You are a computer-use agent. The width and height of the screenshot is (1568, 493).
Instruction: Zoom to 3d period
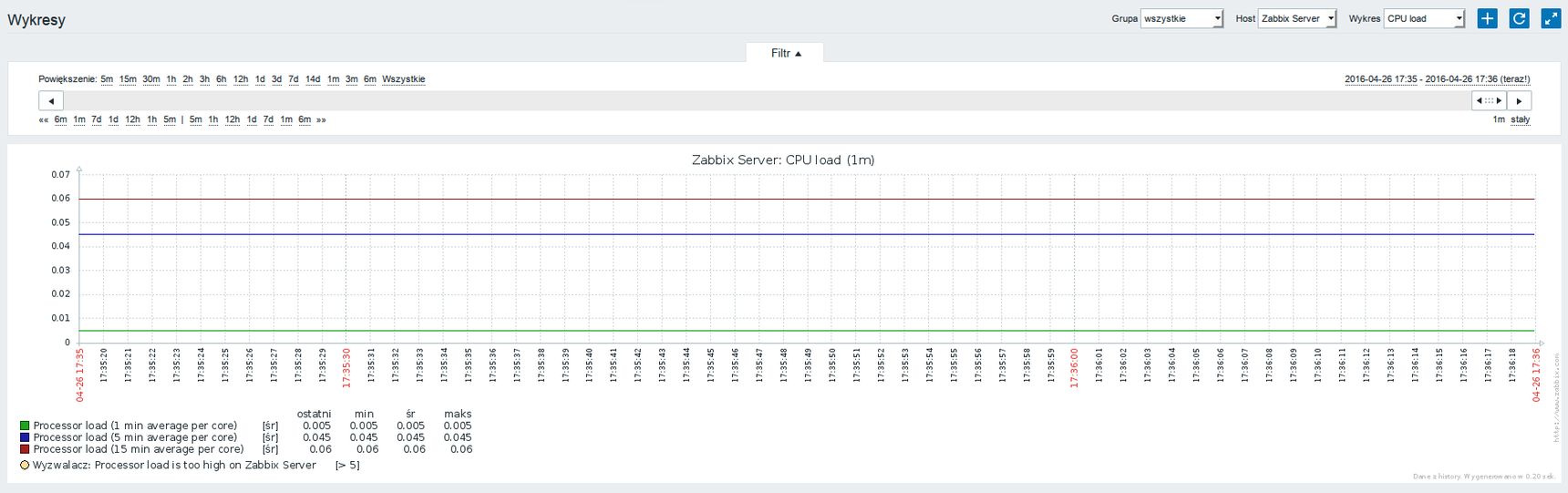(276, 79)
